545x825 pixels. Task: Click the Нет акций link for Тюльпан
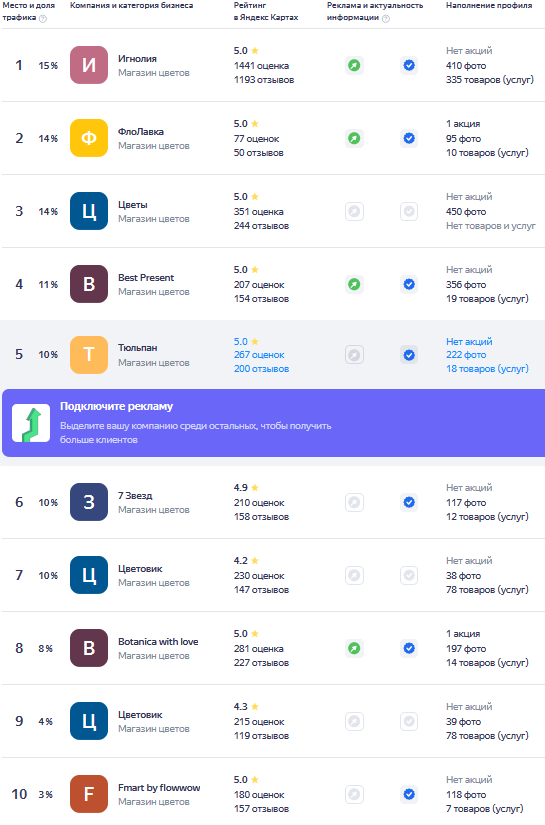click(469, 341)
